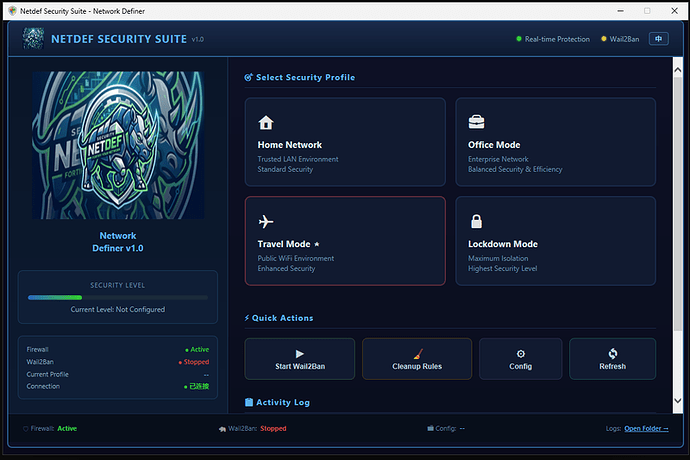Screen dimensions: 690x460
Task: Click the SECURITY LEVEL heading
Action: point(117,285)
